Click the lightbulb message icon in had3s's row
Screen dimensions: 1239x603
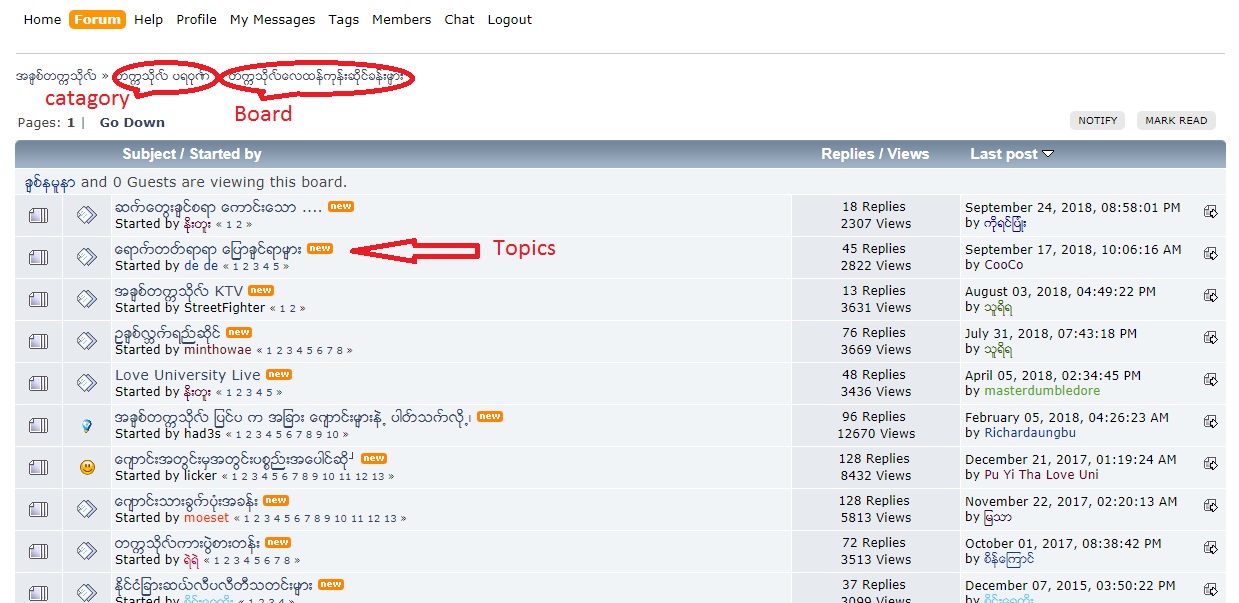[87, 425]
